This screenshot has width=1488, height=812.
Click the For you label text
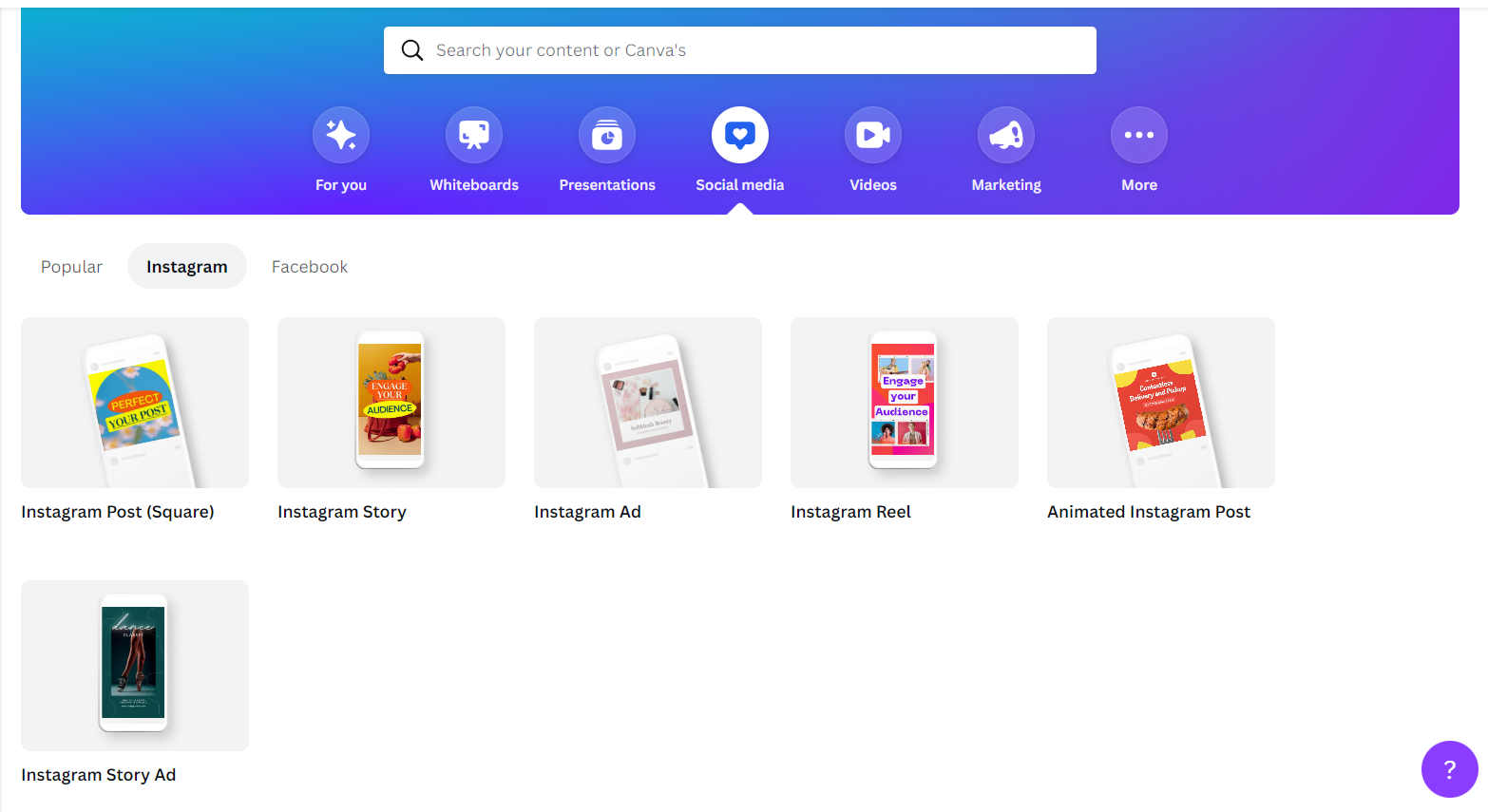pyautogui.click(x=341, y=185)
